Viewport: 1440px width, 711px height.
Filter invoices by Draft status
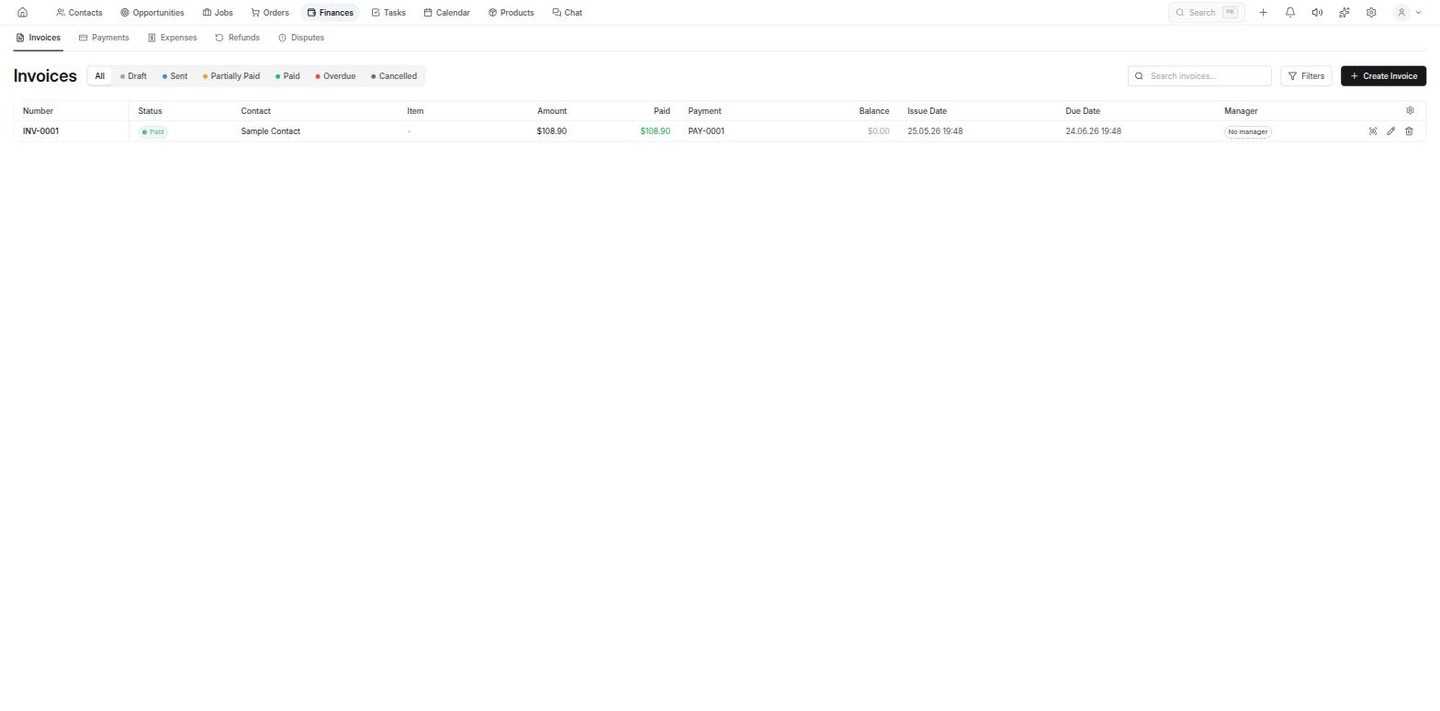[x=133, y=76]
